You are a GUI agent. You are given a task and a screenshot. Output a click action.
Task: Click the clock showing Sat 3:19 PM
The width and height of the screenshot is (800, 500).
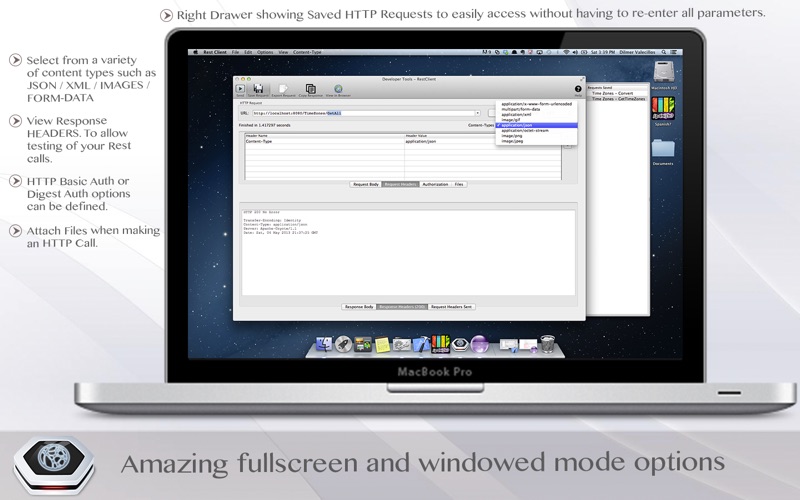[603, 52]
